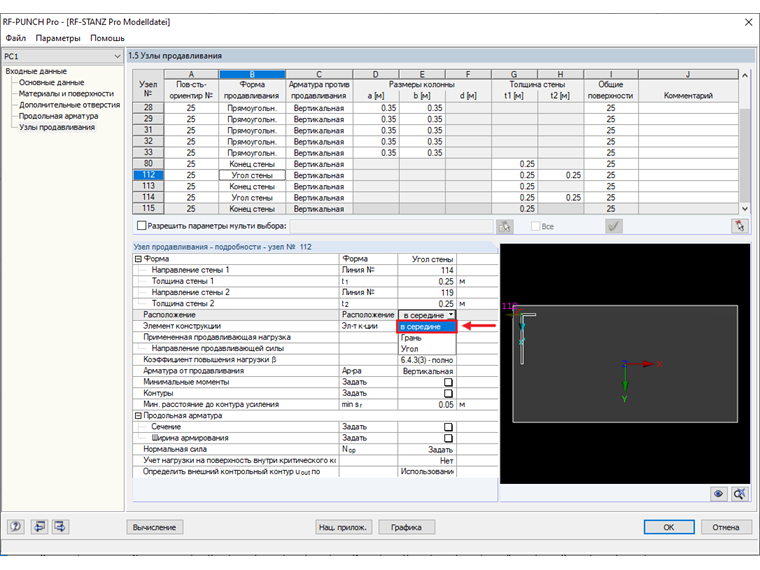Open the Расположение dropdown arrow

[451, 315]
